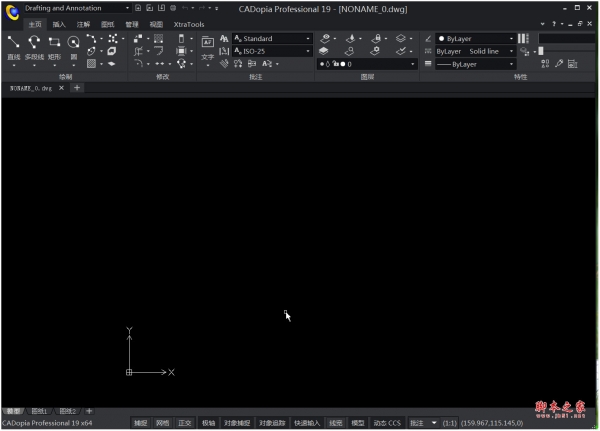Viewport: 600px width, 431px height.
Task: Click the Ellipse tool icon
Action: [91, 51]
